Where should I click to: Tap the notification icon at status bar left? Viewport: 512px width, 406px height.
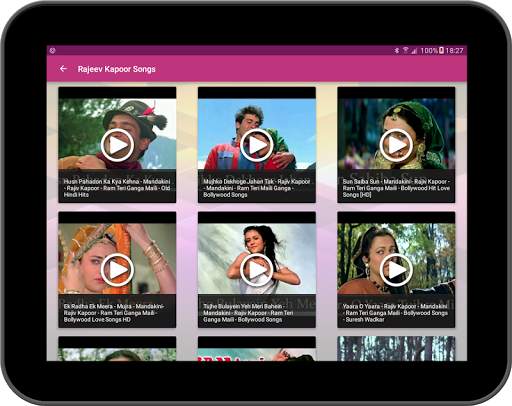pyautogui.click(x=52, y=50)
